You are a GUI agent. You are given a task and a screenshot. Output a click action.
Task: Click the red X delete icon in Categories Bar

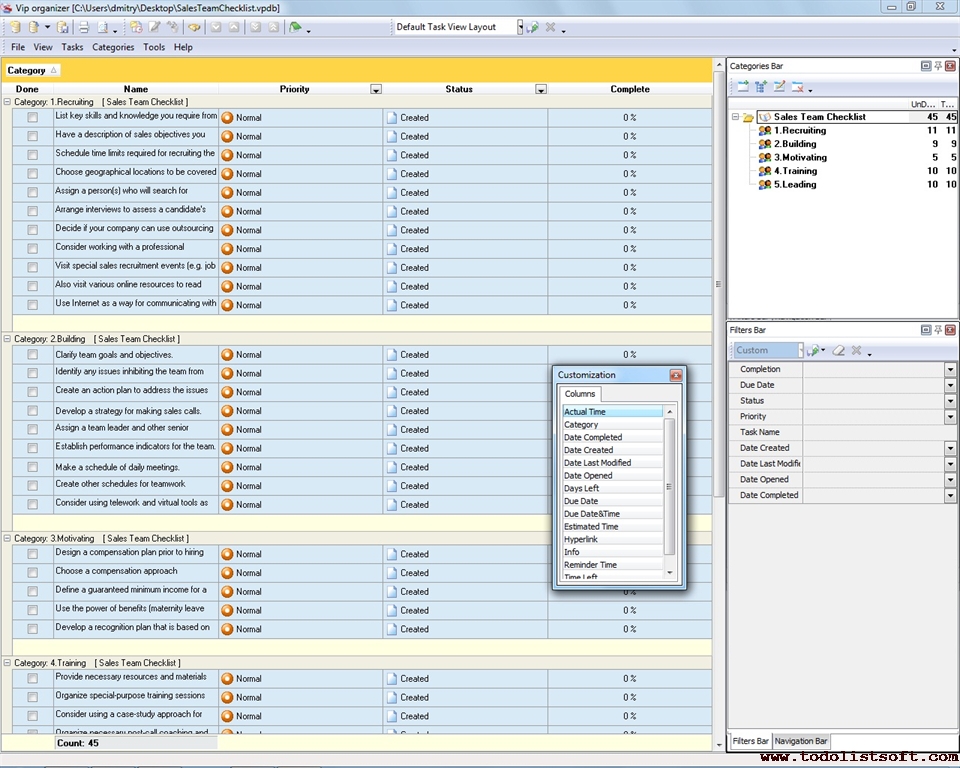pyautogui.click(x=798, y=87)
